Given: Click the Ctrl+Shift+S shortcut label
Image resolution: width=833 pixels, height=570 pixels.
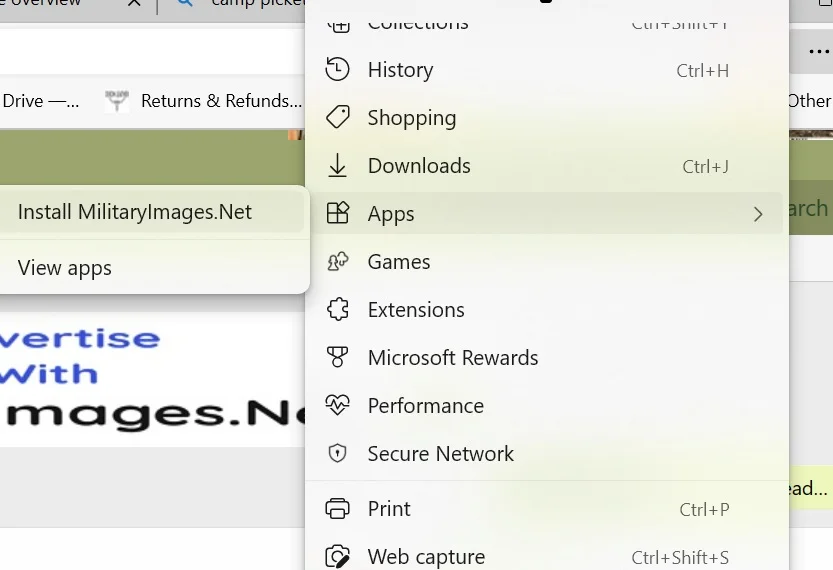Looking at the screenshot, I should (680, 557).
